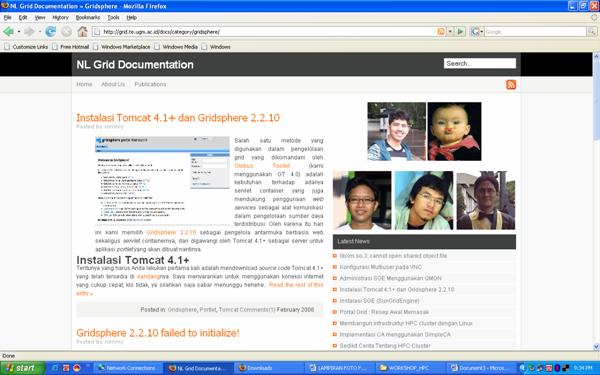Open the Bookmarks menu
Image resolution: width=600 pixels, height=375 pixels.
[x=88, y=18]
